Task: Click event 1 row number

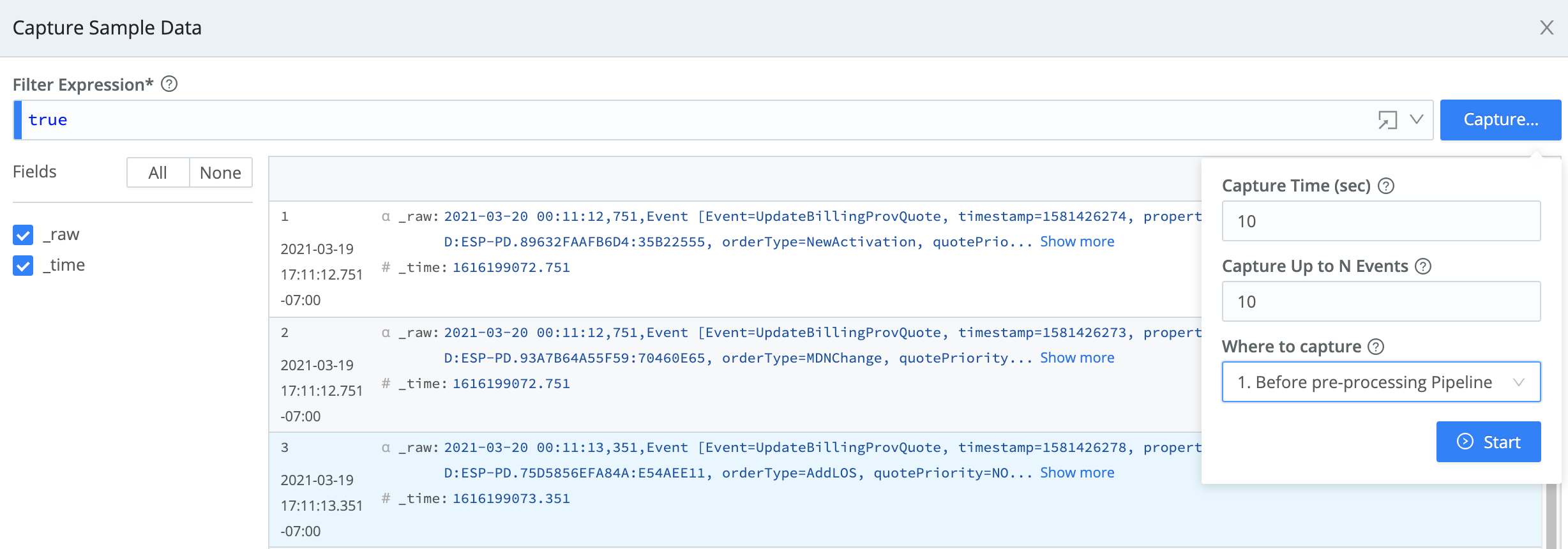Action: point(285,216)
